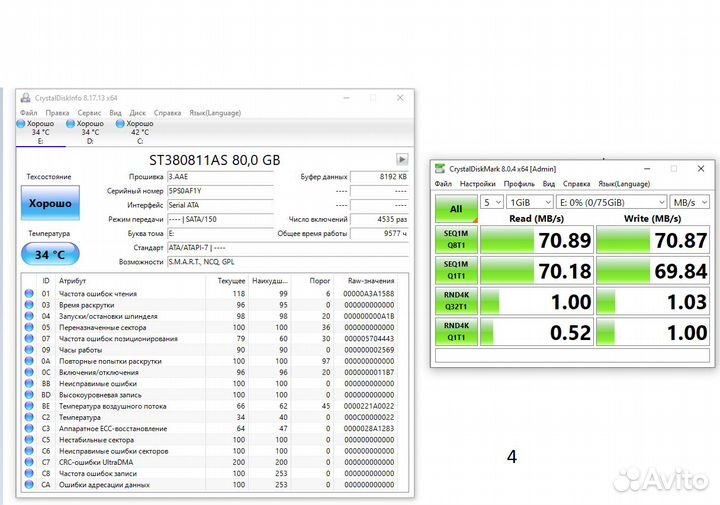
Task: Select row Частота ошибок чтения
Action: coord(210,293)
